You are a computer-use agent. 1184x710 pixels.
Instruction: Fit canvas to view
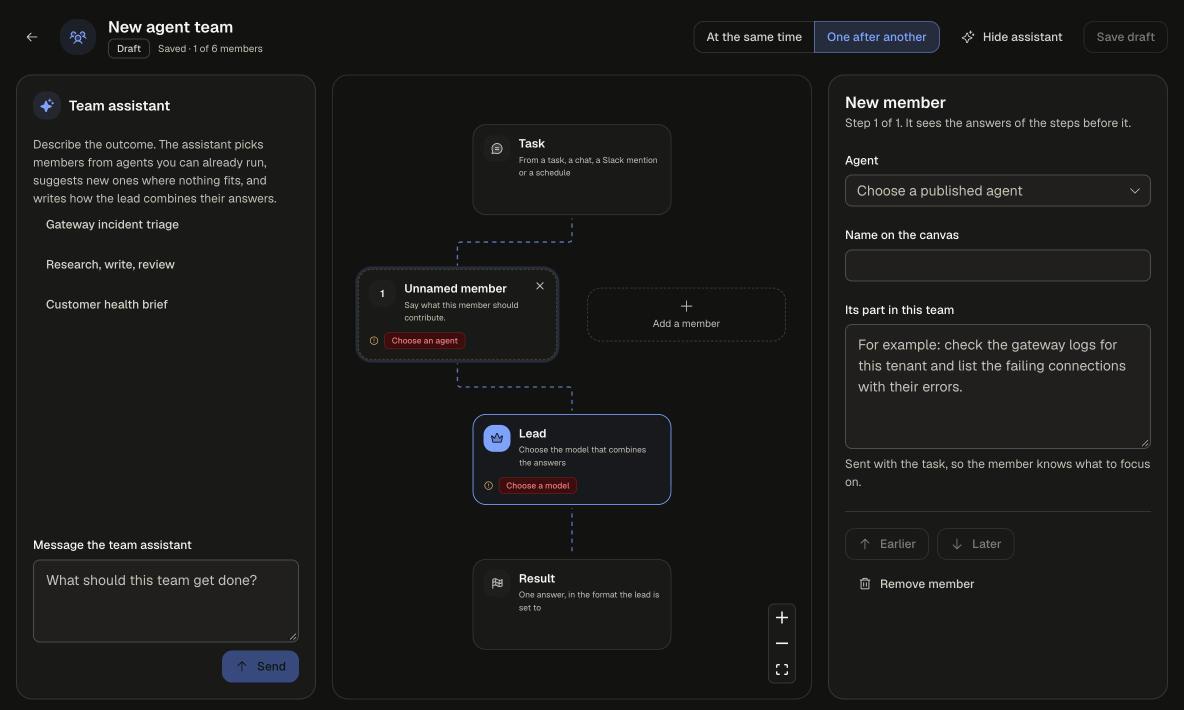782,669
